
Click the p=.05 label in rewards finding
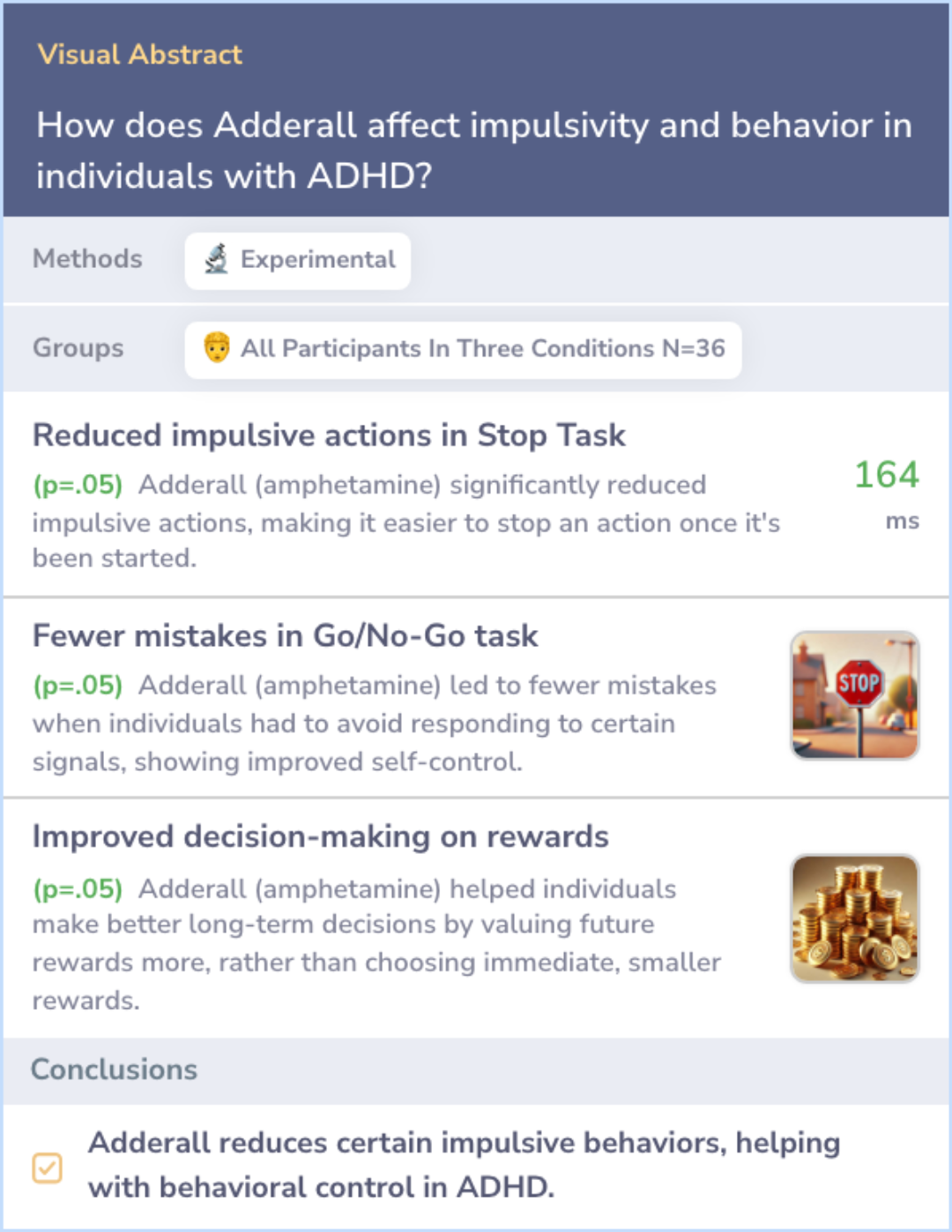(78, 888)
